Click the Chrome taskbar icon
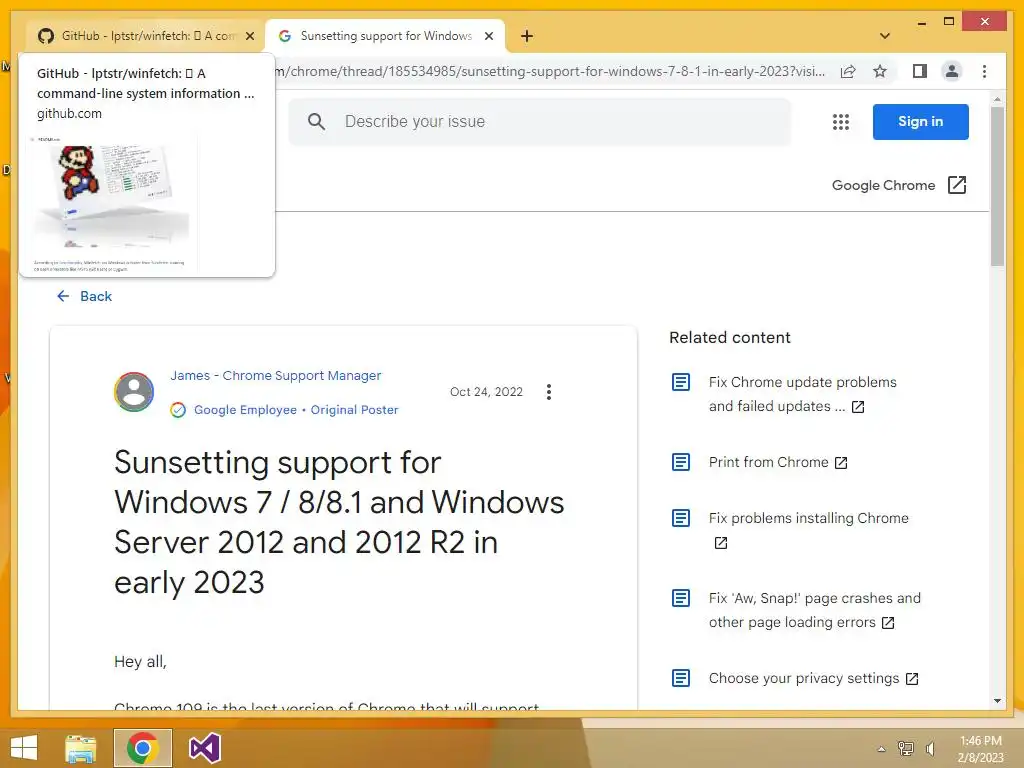Screen dimensions: 1024x768 [x=142, y=748]
